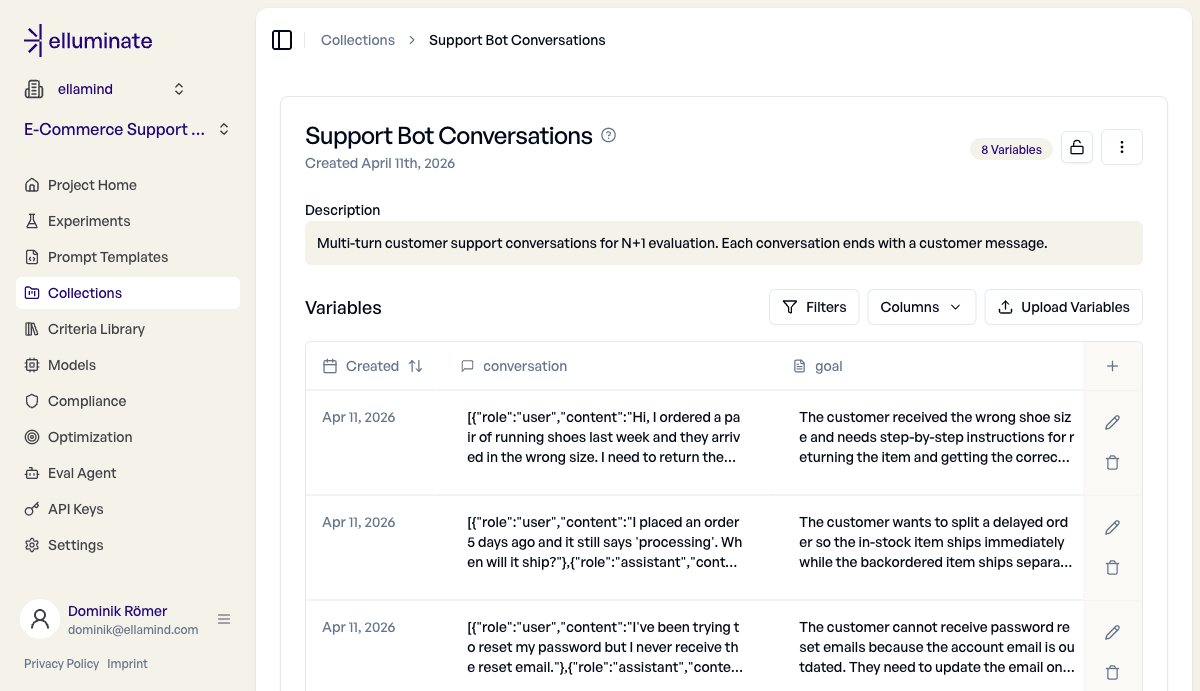Open the three-dot options menu
Image resolution: width=1200 pixels, height=691 pixels.
point(1122,146)
